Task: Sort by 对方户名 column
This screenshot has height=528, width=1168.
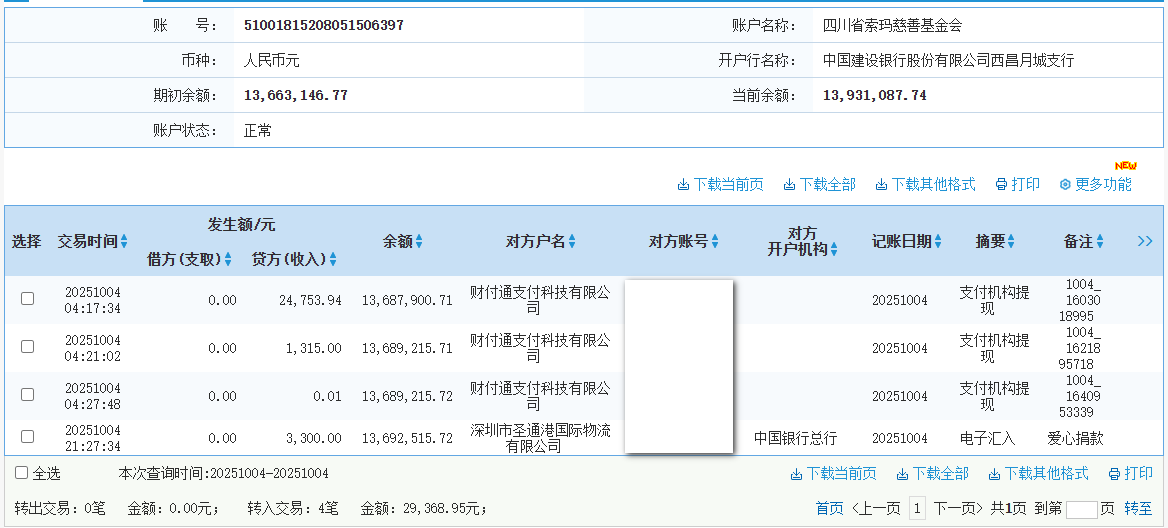Action: point(572,242)
